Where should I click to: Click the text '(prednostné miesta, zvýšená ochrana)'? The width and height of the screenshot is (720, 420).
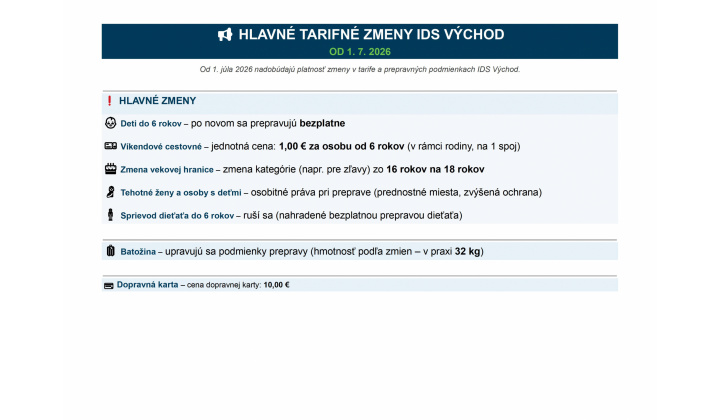point(458,192)
